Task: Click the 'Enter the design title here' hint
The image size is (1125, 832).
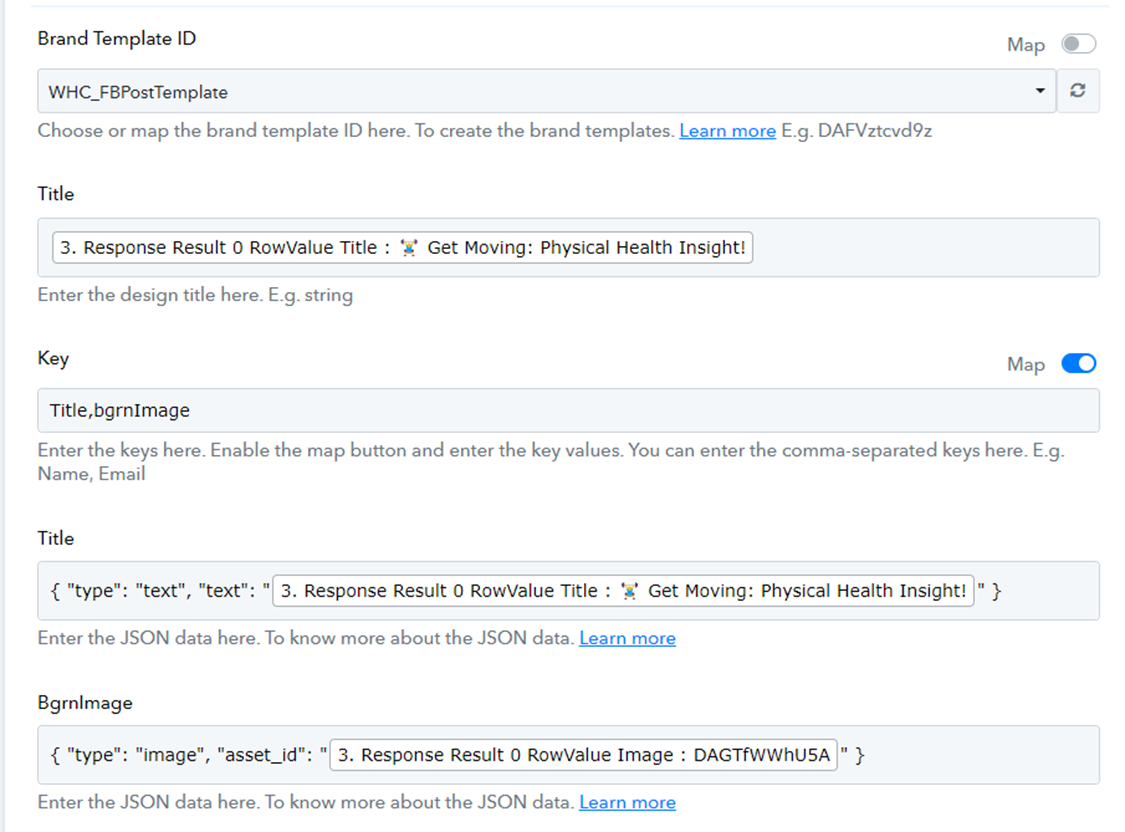Action: 195,296
